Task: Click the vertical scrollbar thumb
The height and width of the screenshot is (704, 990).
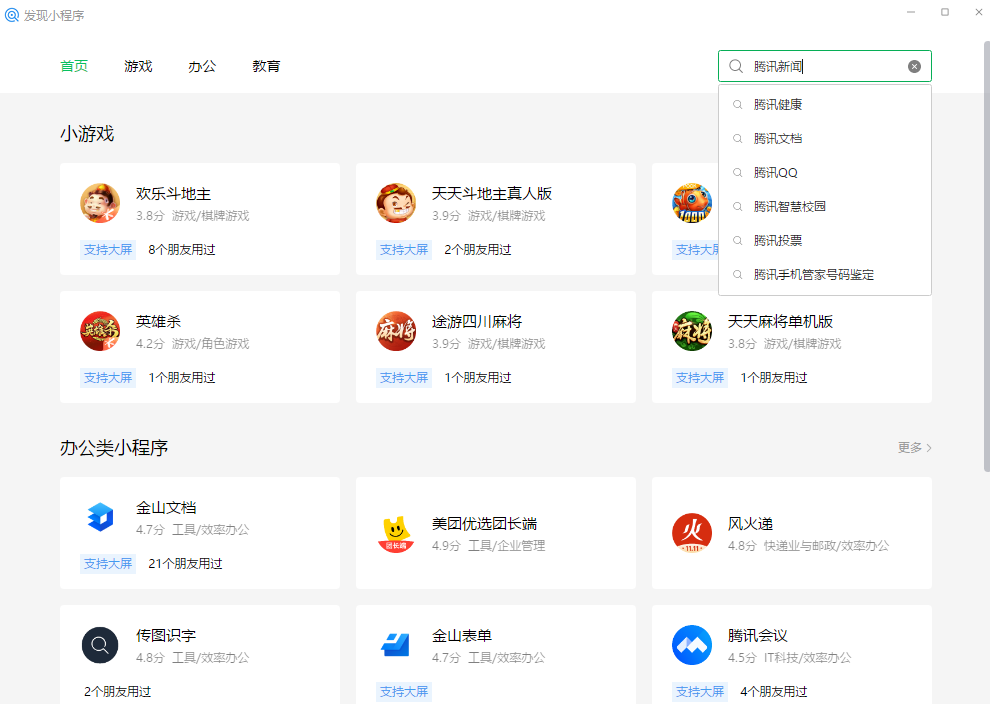Action: click(986, 256)
